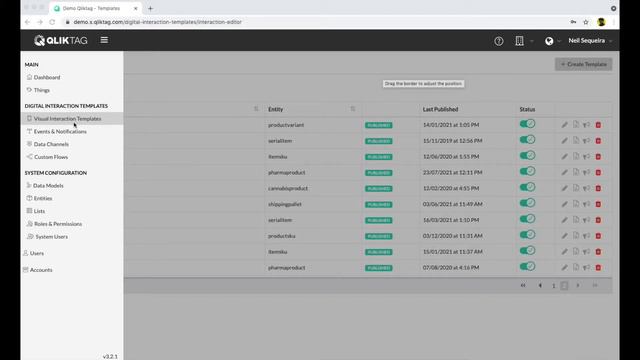This screenshot has height=360, width=640.
Task: Delete the productsku template
Action: pyautogui.click(x=598, y=236)
